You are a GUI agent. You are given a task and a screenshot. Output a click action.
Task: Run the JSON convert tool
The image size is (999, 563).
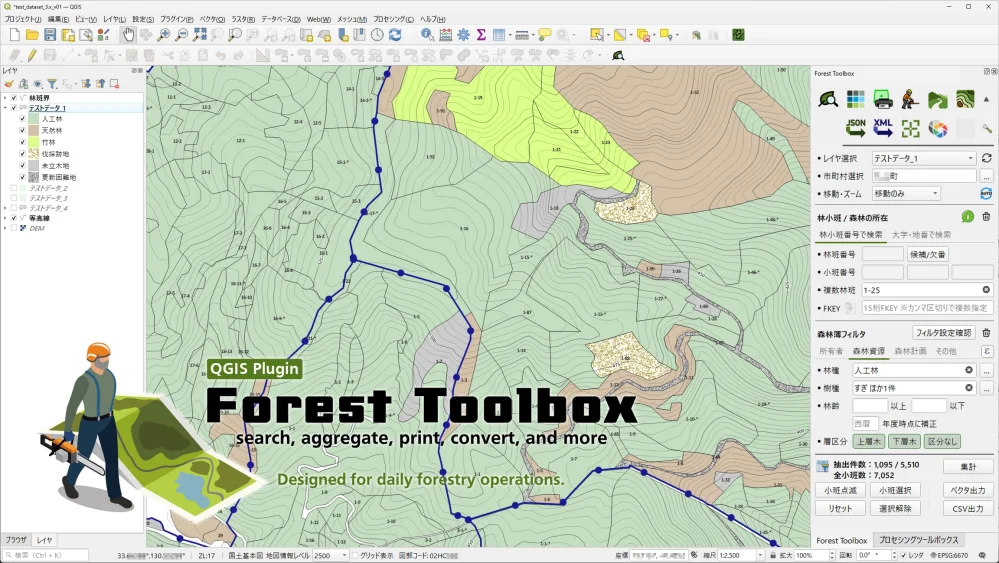(x=856, y=128)
